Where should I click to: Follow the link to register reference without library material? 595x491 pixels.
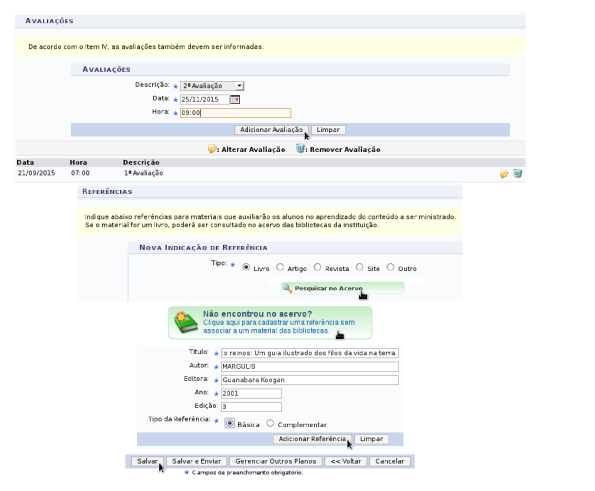pyautogui.click(x=279, y=326)
